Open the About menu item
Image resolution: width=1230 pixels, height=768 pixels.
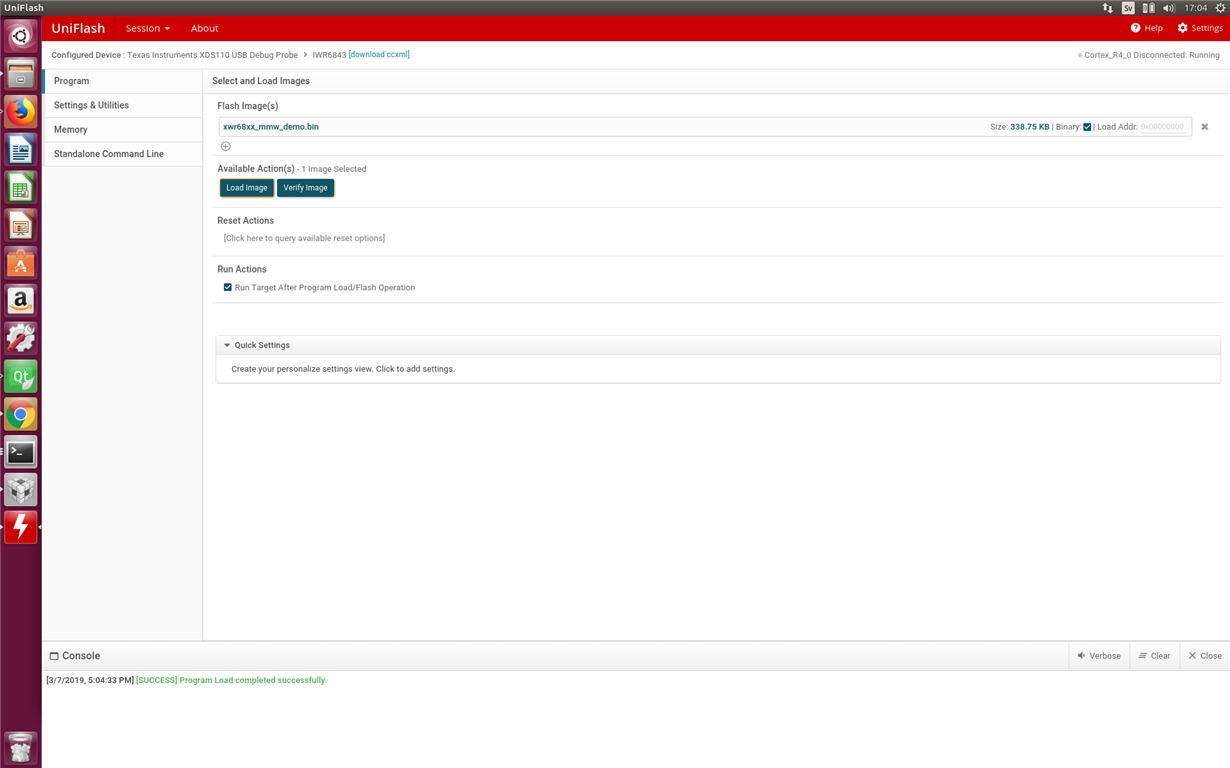coord(204,28)
